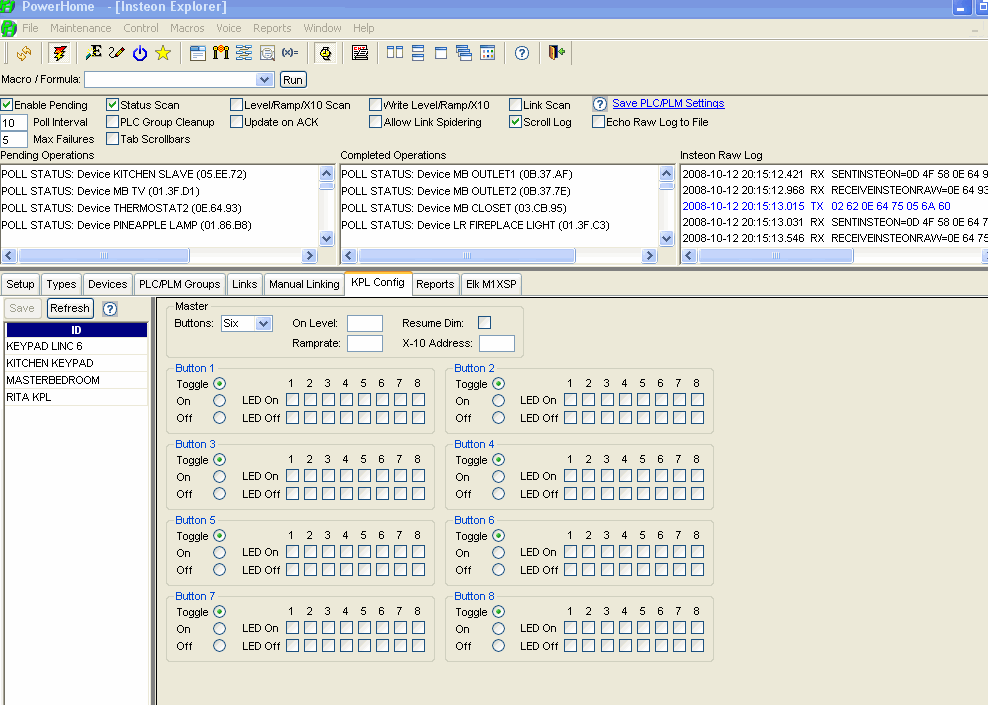Select the Off radio button for Button 2
This screenshot has height=705, width=988.
coord(498,418)
